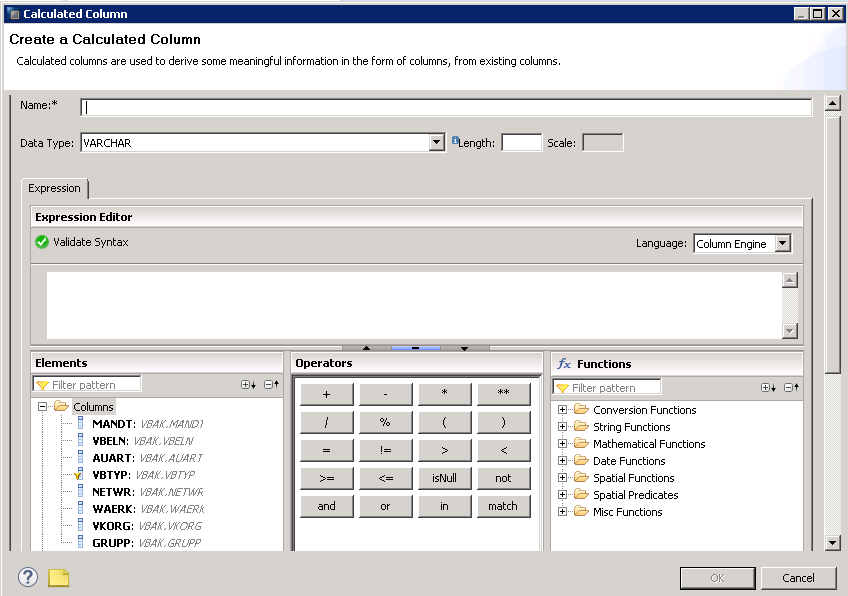The height and width of the screenshot is (596, 848).
Task: Collapse all in Functions panel
Action: tap(791, 388)
